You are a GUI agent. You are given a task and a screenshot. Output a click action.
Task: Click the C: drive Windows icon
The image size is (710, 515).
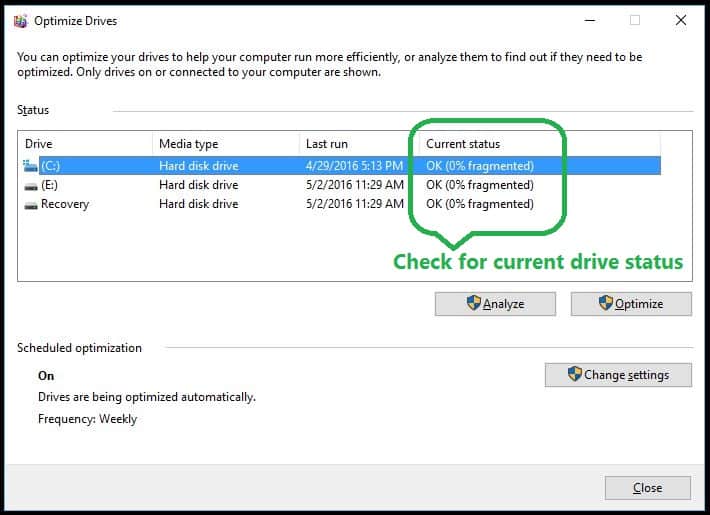30,166
